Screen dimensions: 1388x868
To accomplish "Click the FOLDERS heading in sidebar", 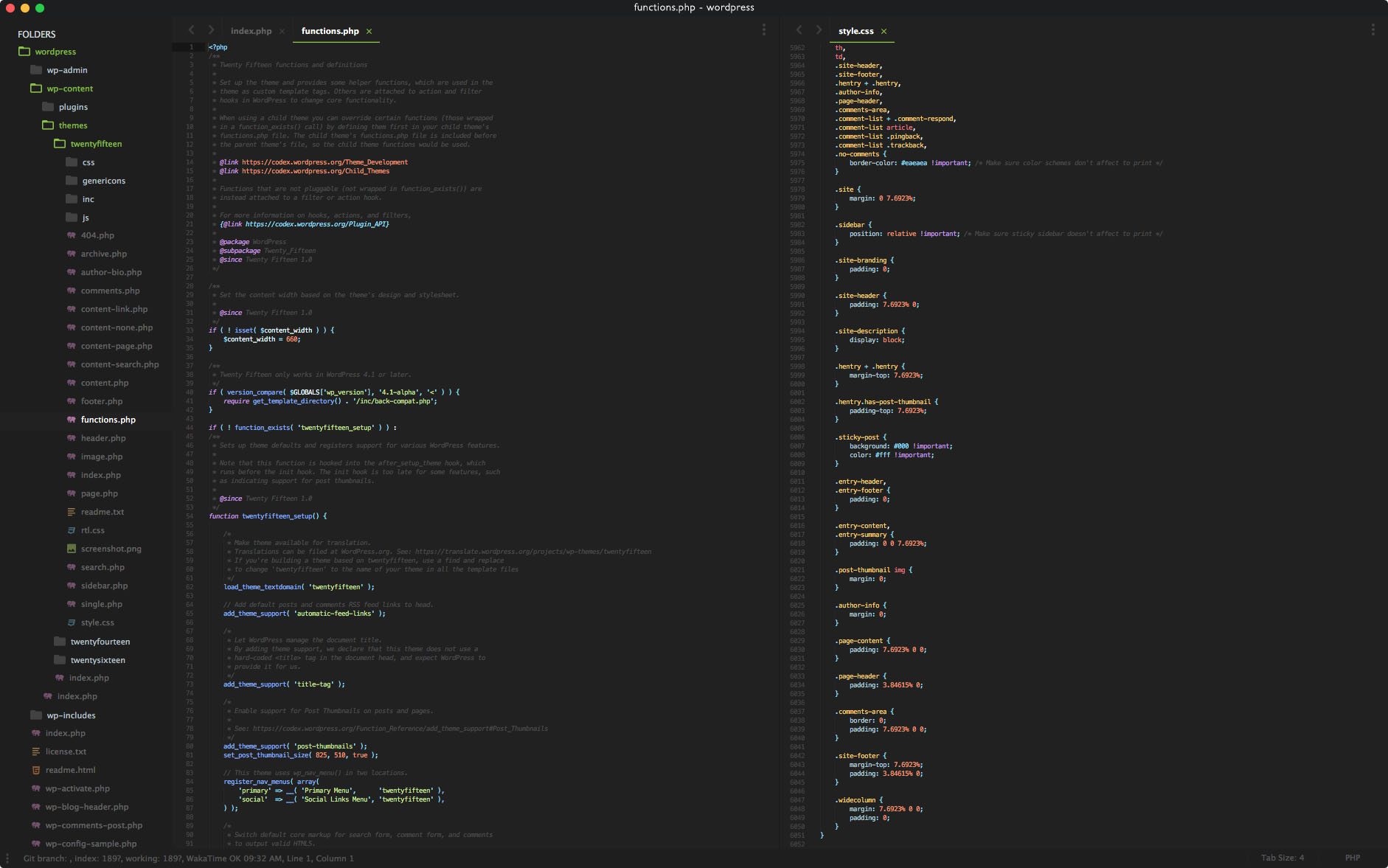I will (x=37, y=34).
